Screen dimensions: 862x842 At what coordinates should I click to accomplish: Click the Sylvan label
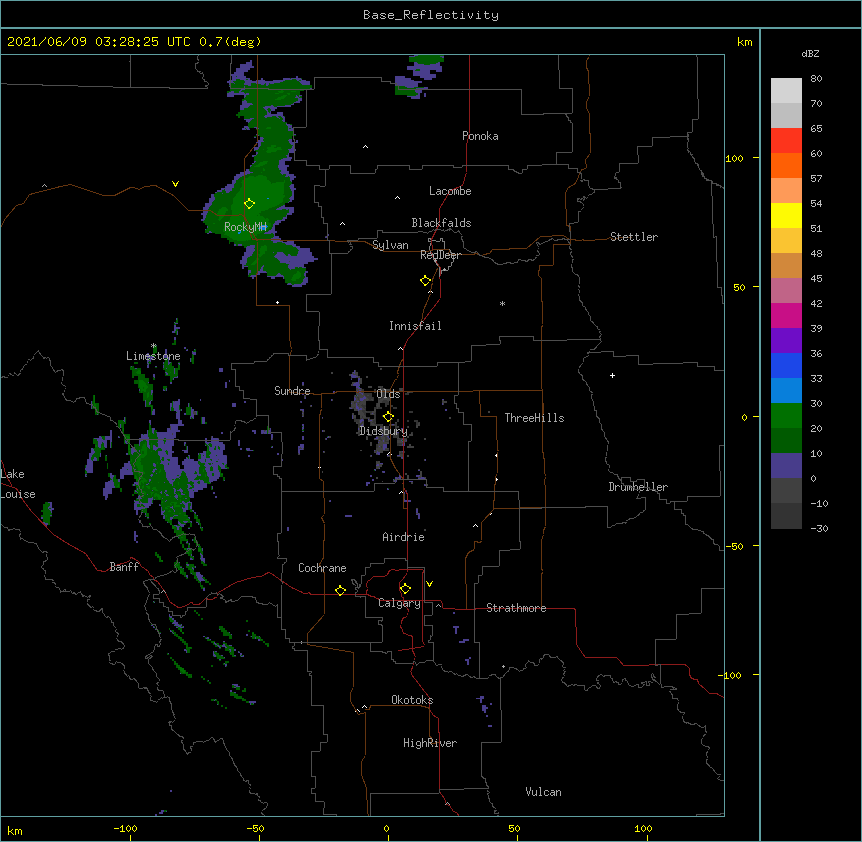coord(390,245)
